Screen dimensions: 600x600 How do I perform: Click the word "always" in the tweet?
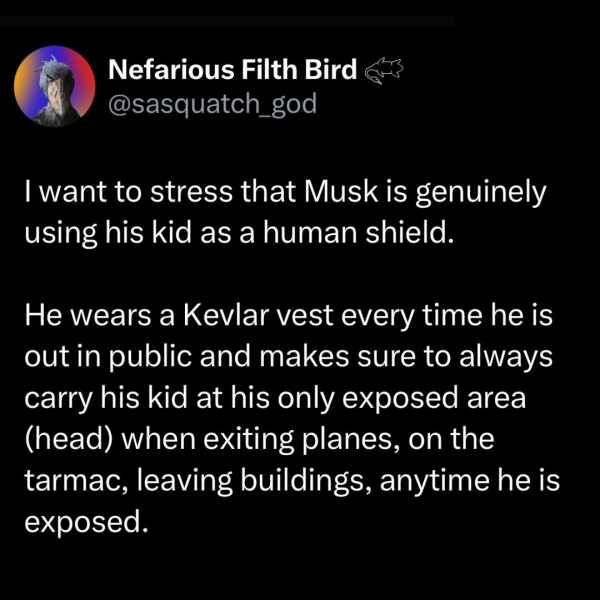coord(506,358)
